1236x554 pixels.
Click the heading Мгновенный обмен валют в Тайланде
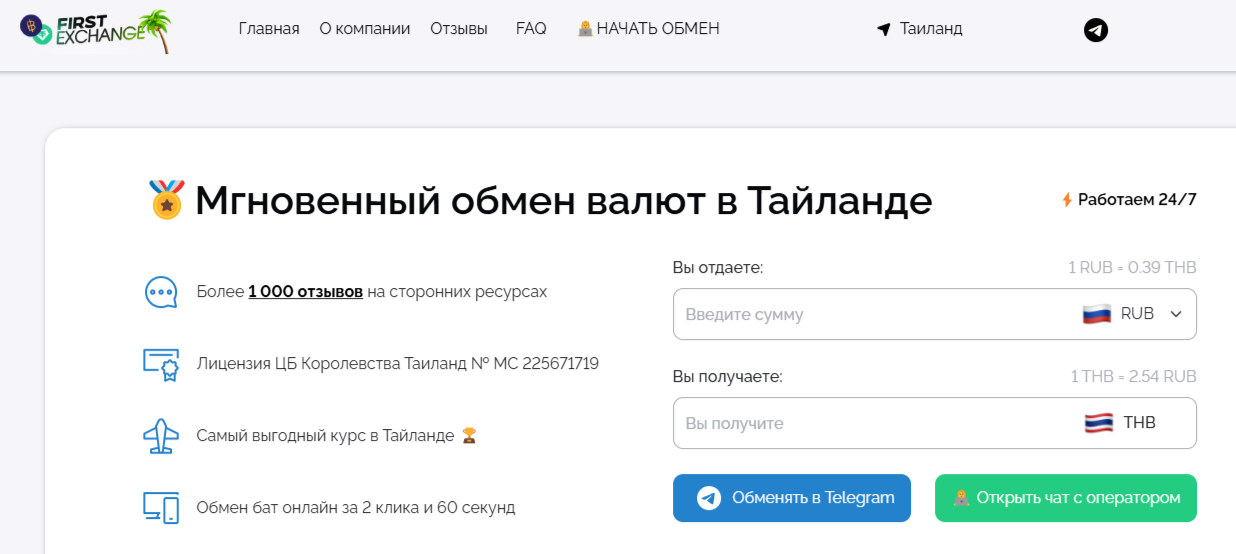[564, 201]
